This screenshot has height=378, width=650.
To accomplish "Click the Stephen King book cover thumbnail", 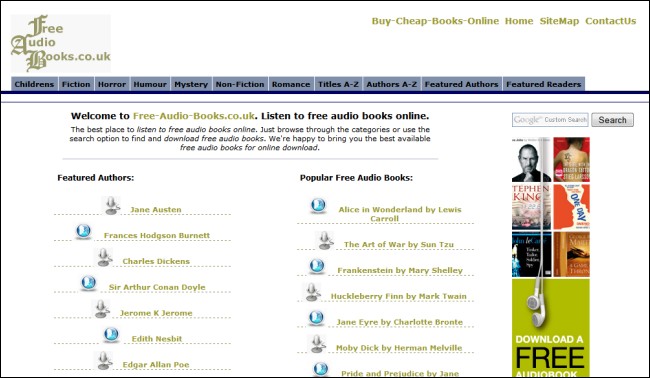I will click(531, 207).
